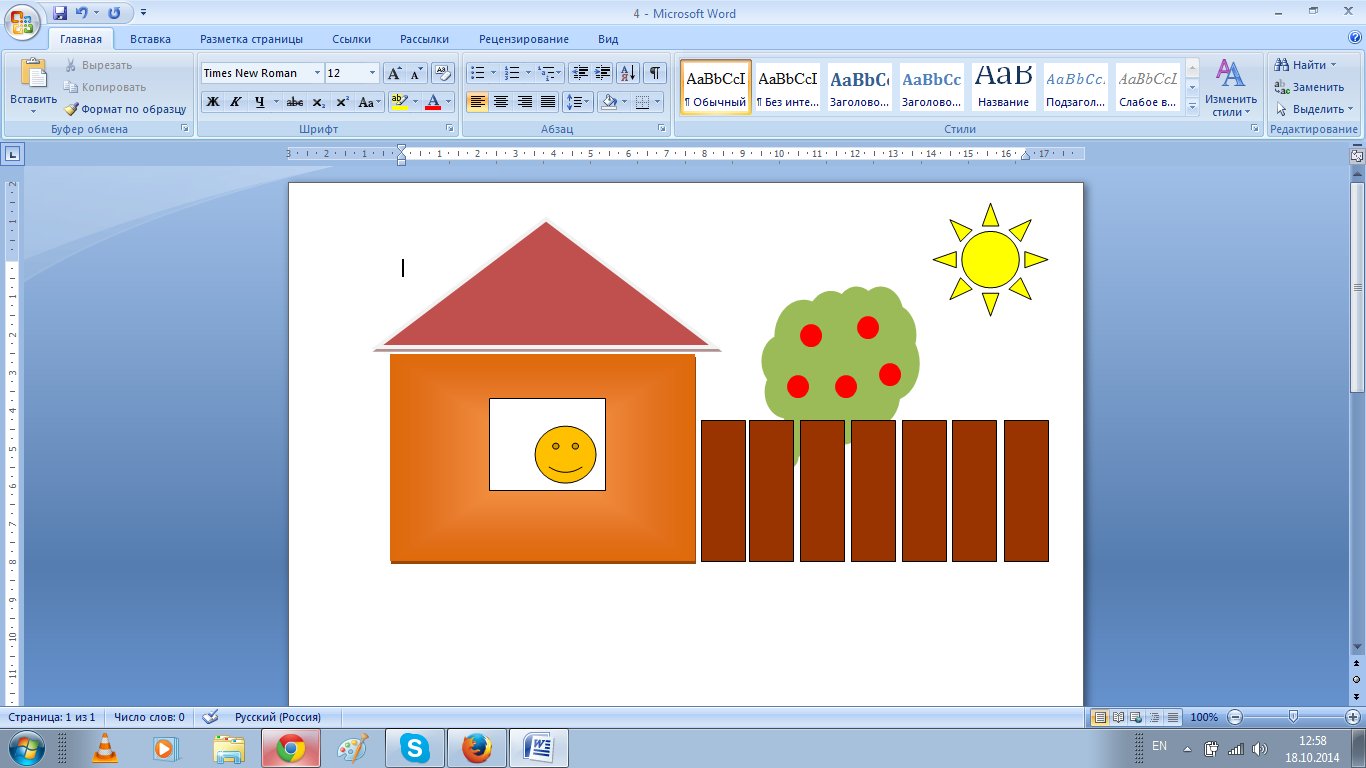Click the Clear Formatting icon
Screen dimensions: 1366x768
tap(442, 73)
